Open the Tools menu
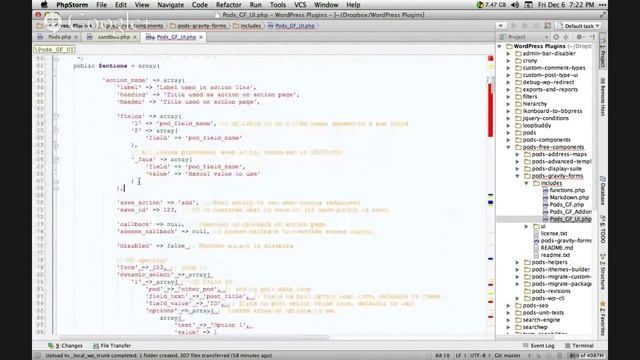Viewport: 640px width, 360px height. coord(278,5)
